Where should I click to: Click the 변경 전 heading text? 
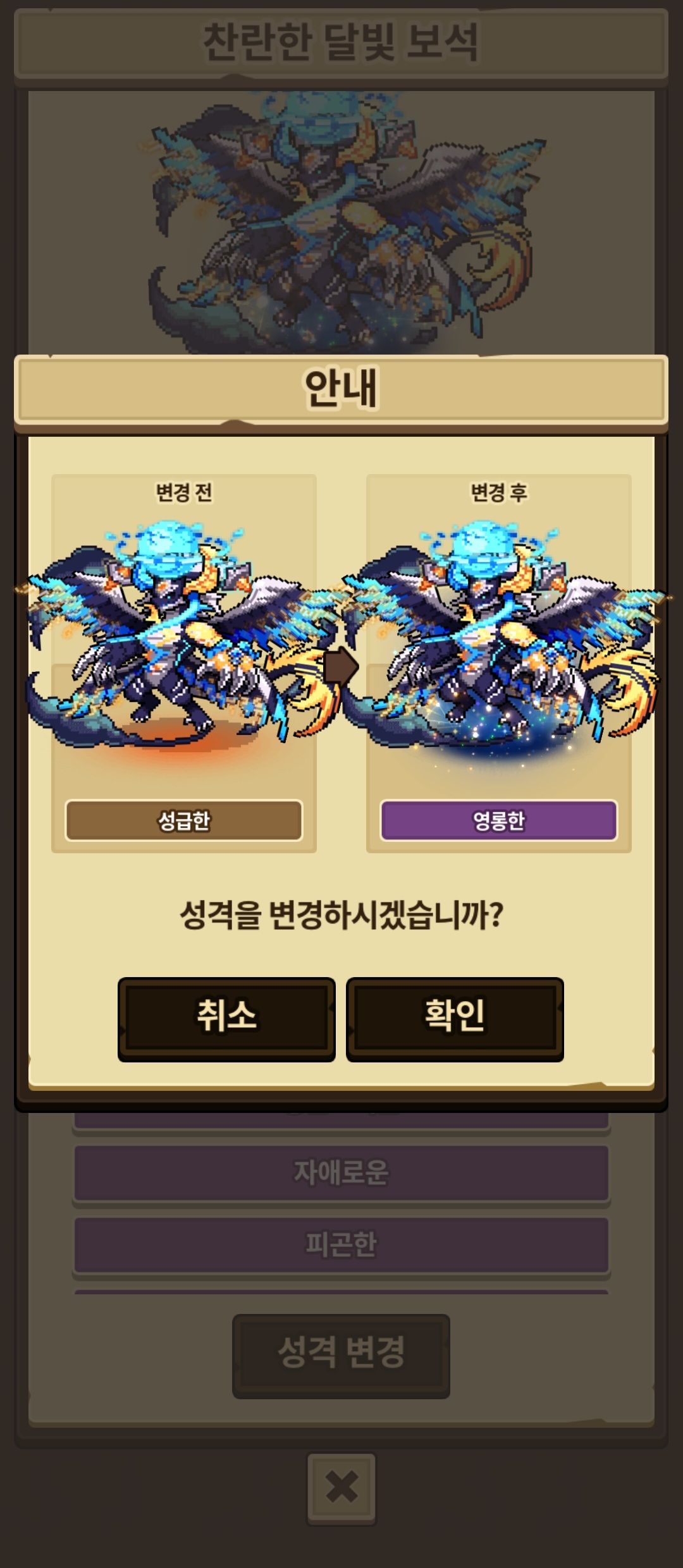point(184,492)
